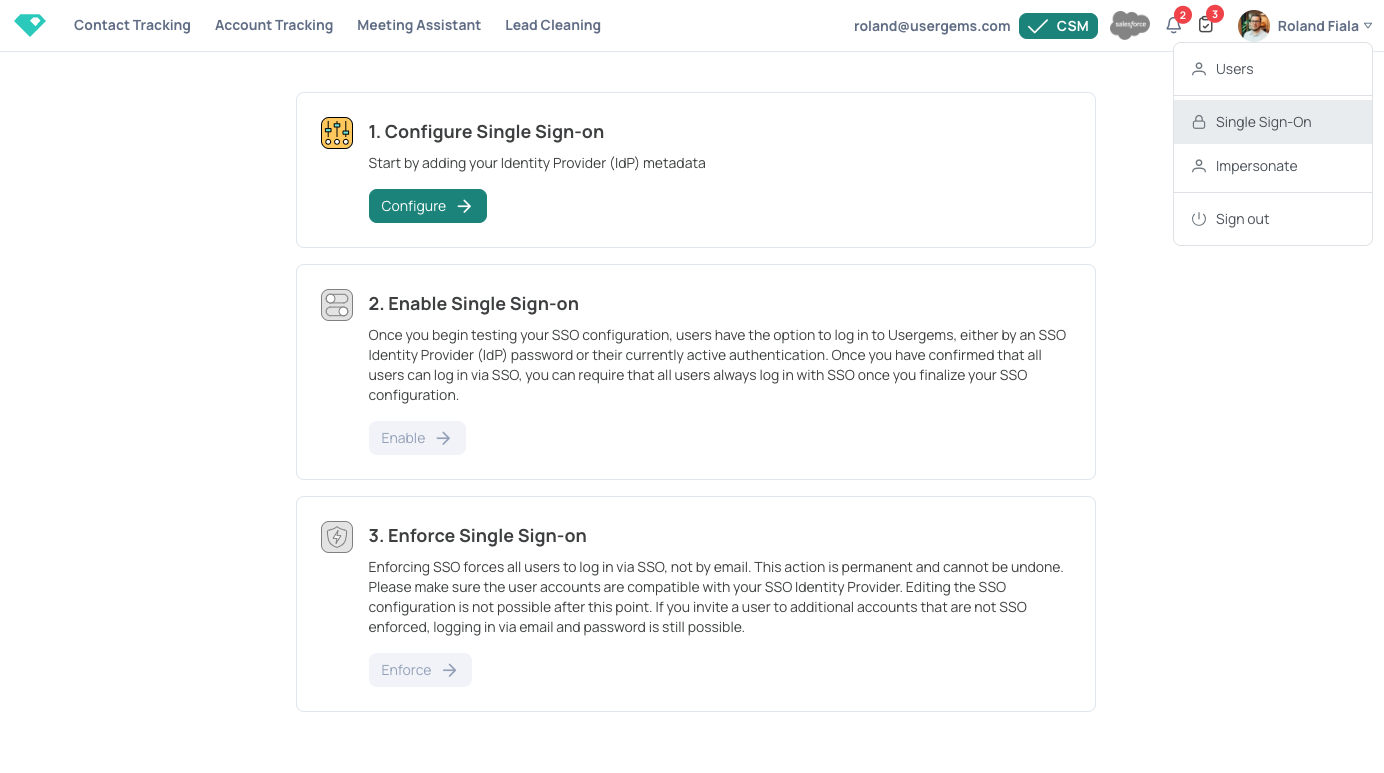Select Impersonate from the account menu
This screenshot has width=1384, height=773.
[x=1273, y=166]
